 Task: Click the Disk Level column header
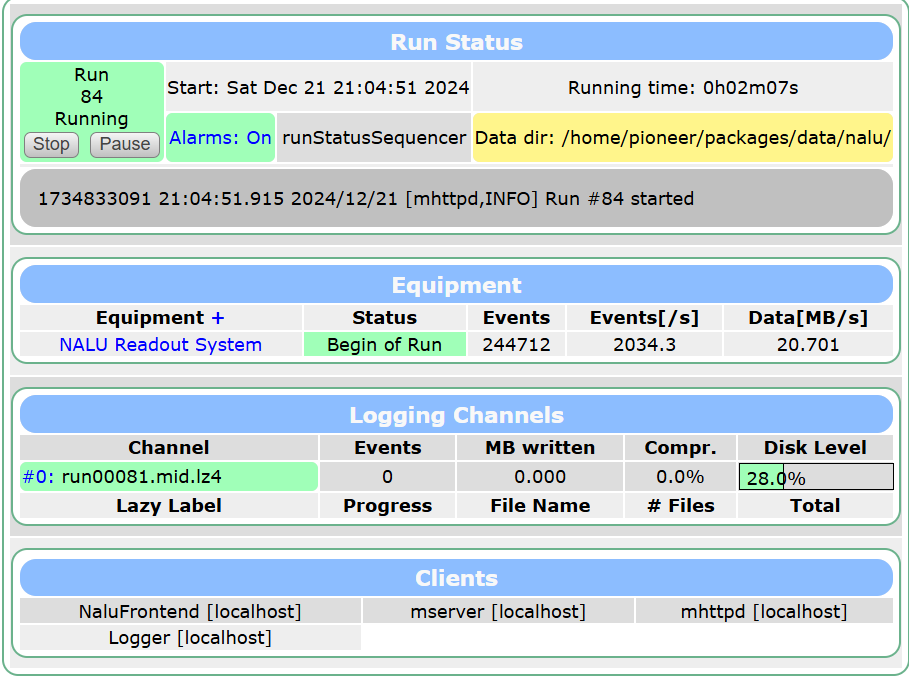815,448
